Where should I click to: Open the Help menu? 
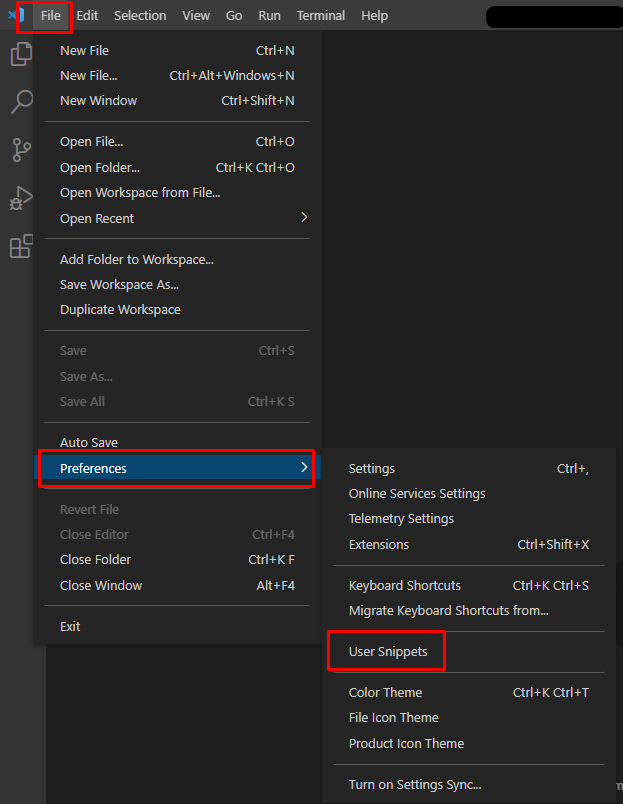pyautogui.click(x=374, y=15)
